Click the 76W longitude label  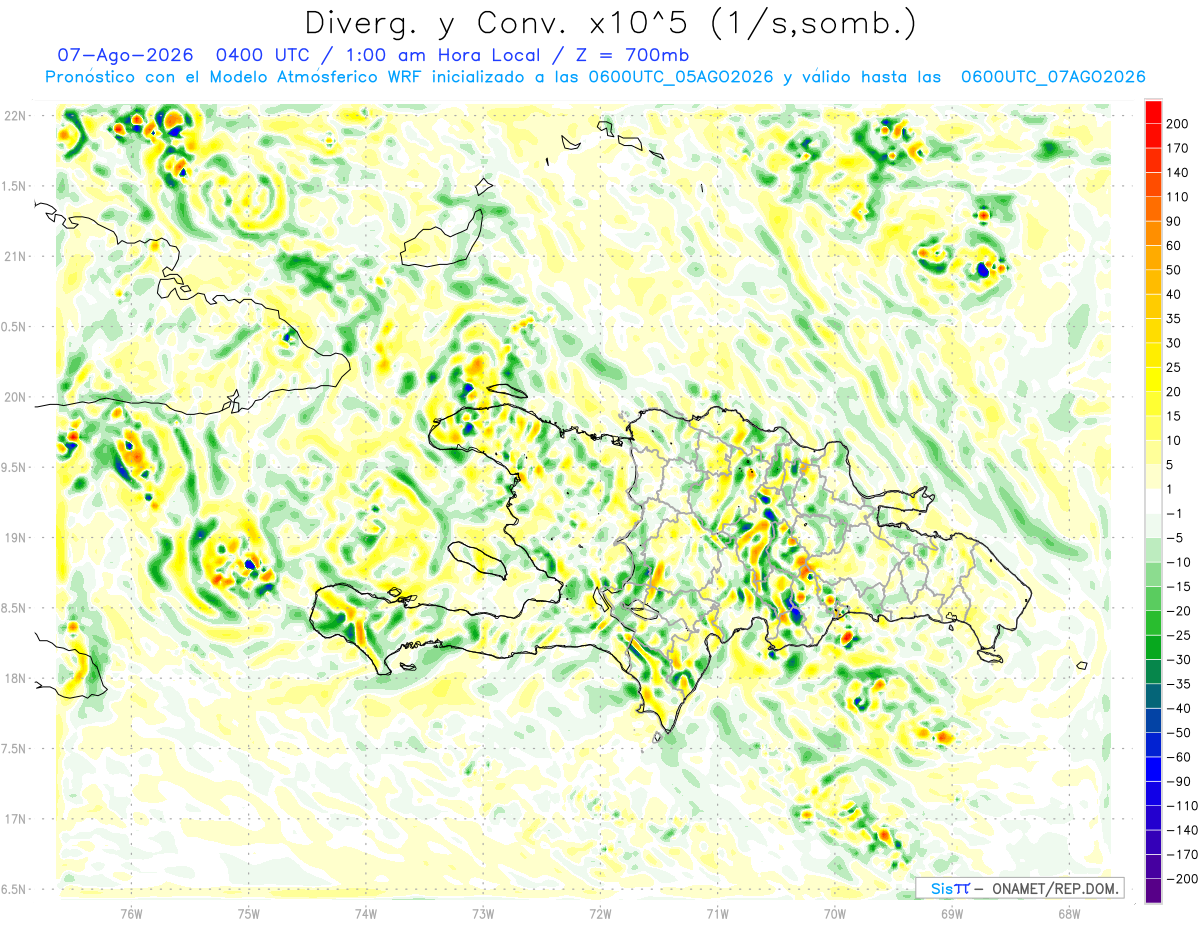pos(131,914)
